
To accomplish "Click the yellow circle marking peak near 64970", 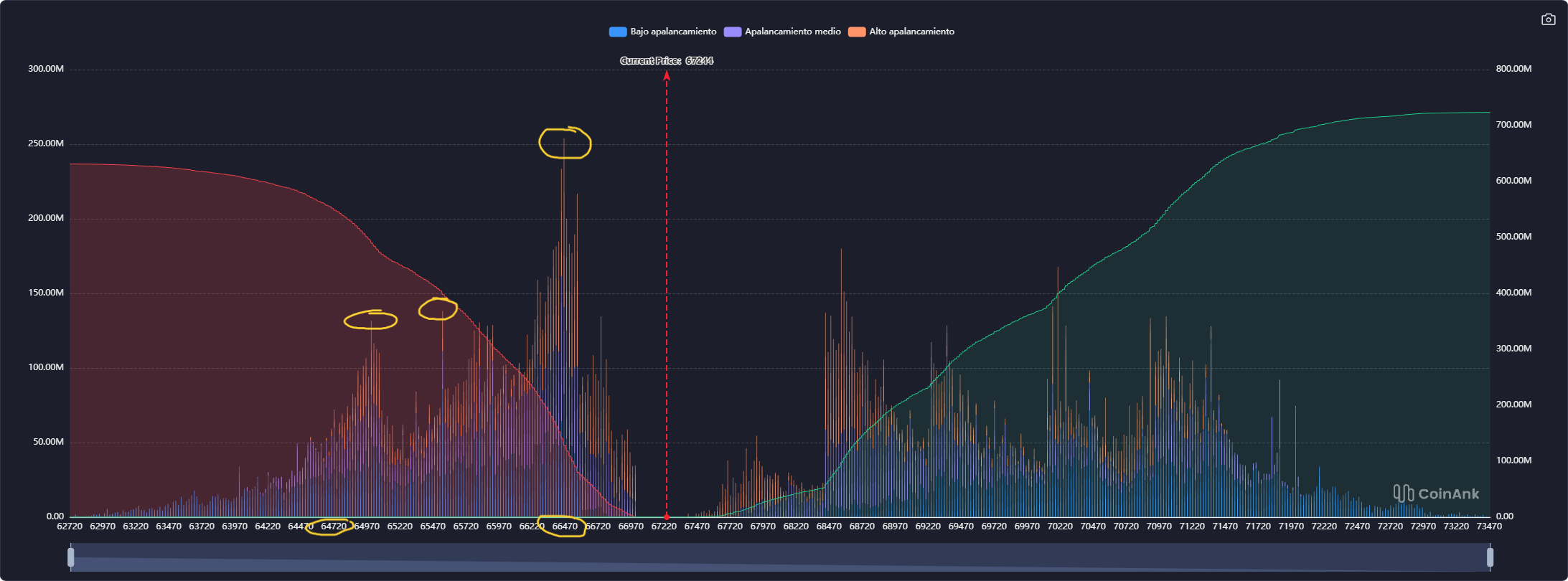I will pos(370,320).
